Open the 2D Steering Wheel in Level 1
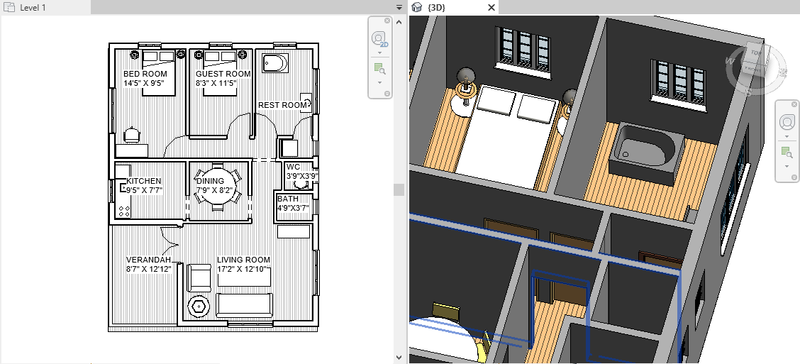Screen dimensions: 800x364 [x=379, y=39]
